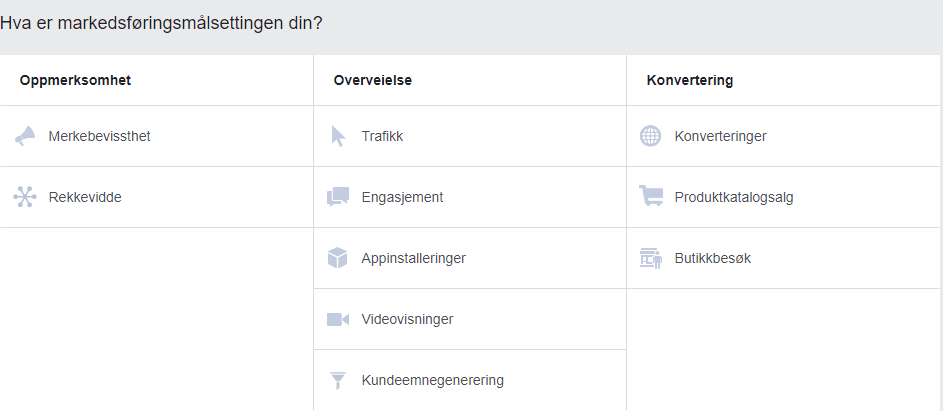
Task: Click the cursor arrow icon for Trafikk
Action: 338,136
